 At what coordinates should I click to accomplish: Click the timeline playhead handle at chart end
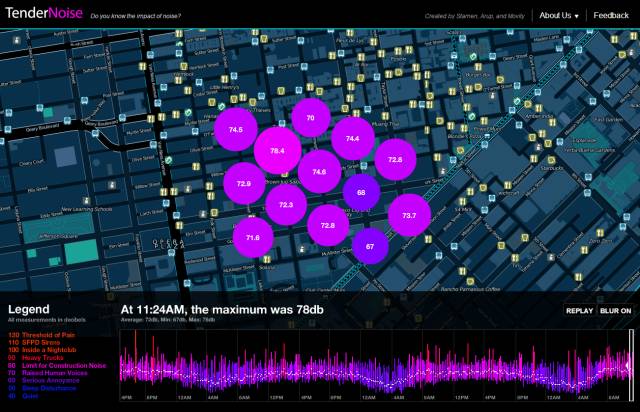631,365
